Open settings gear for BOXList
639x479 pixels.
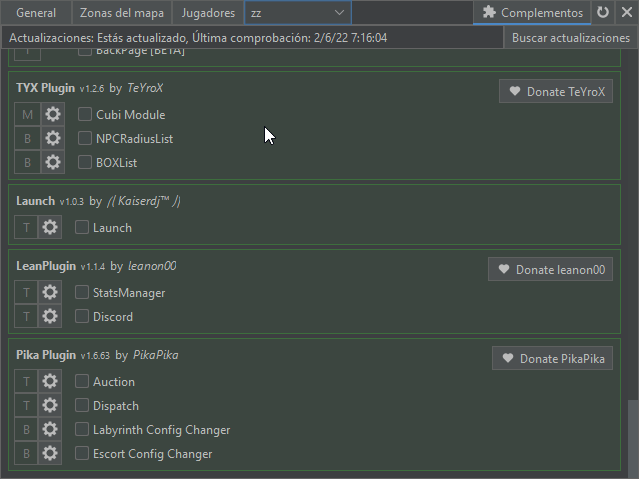pyautogui.click(x=53, y=162)
